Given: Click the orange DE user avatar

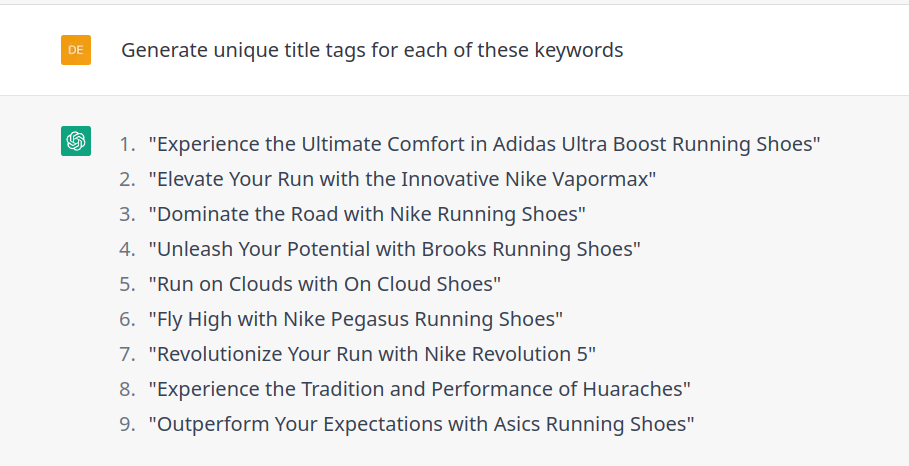Looking at the screenshot, I should (x=76, y=50).
